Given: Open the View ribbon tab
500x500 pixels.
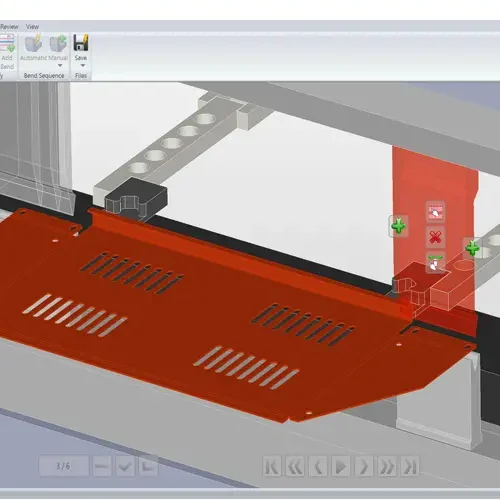Looking at the screenshot, I should click(x=32, y=27).
